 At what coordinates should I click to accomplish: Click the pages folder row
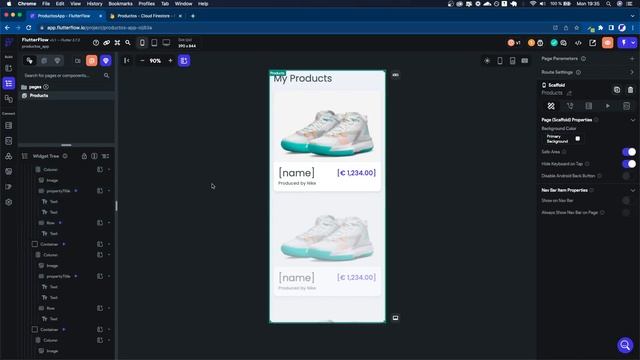click(x=67, y=87)
